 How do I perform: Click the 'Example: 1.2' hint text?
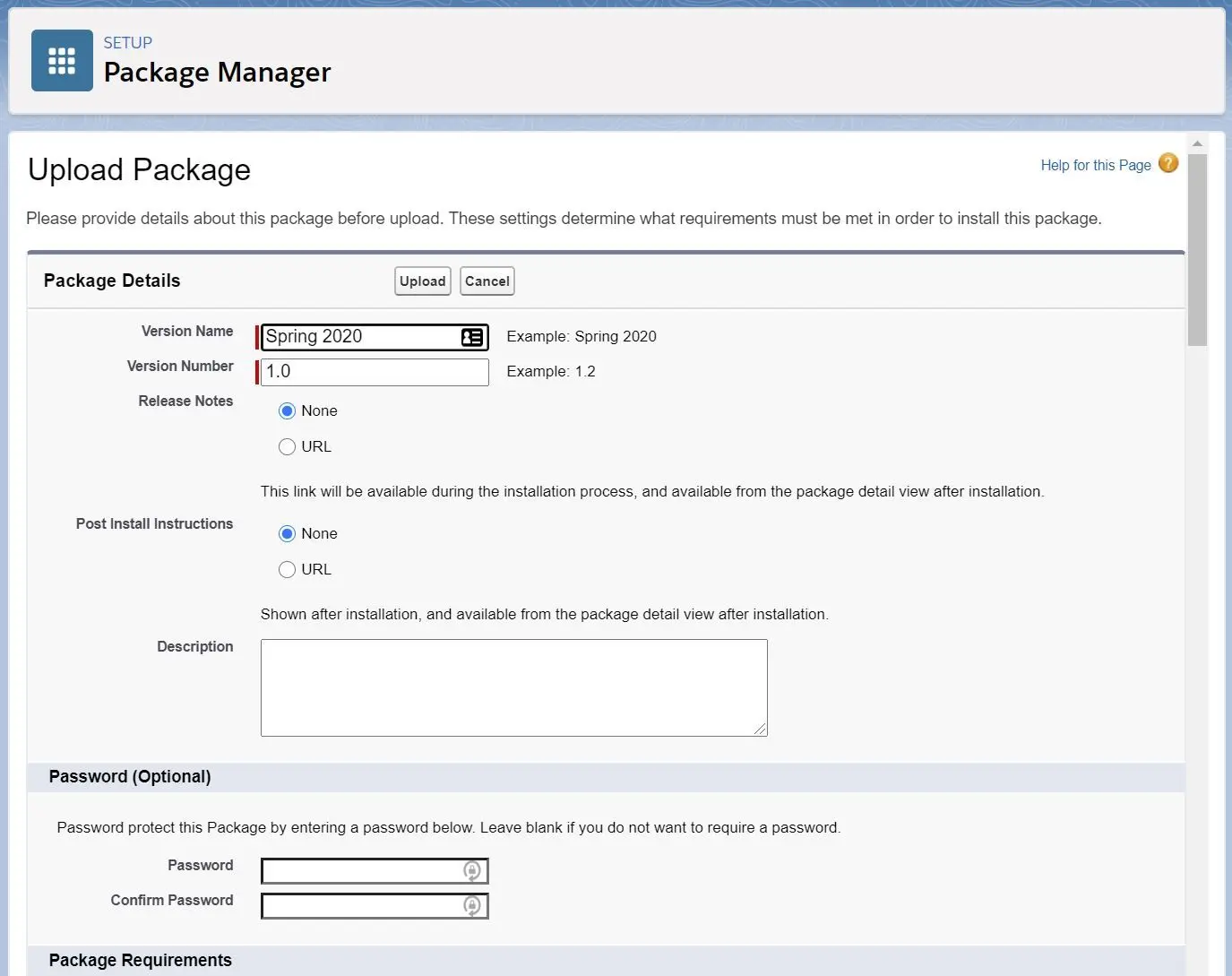551,371
